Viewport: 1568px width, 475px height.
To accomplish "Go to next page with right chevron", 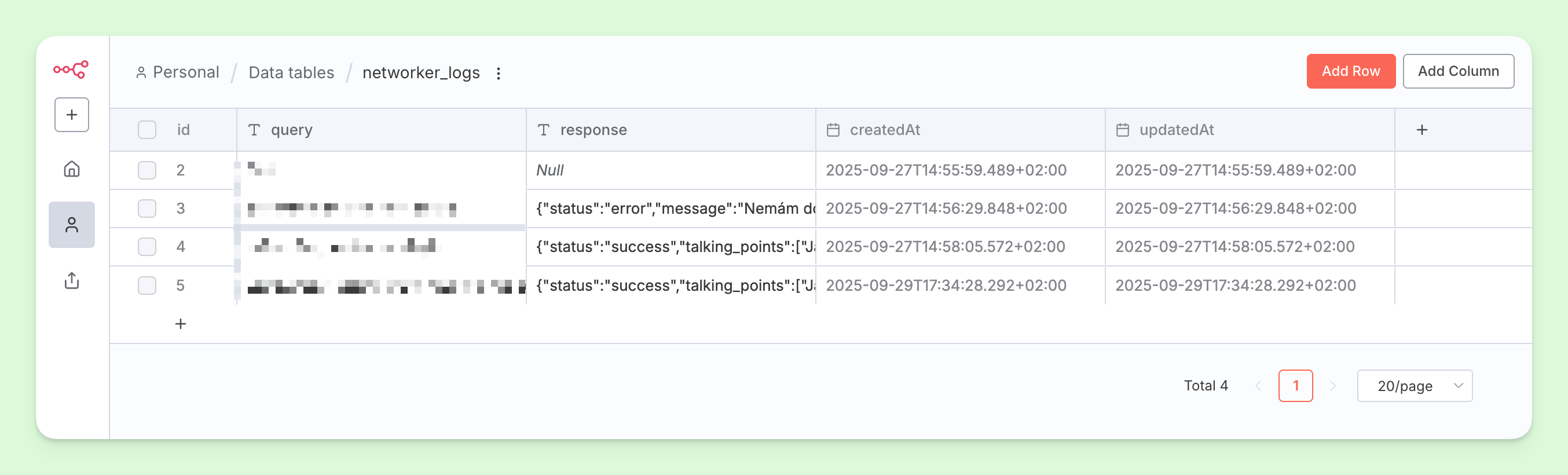I will (1332, 385).
